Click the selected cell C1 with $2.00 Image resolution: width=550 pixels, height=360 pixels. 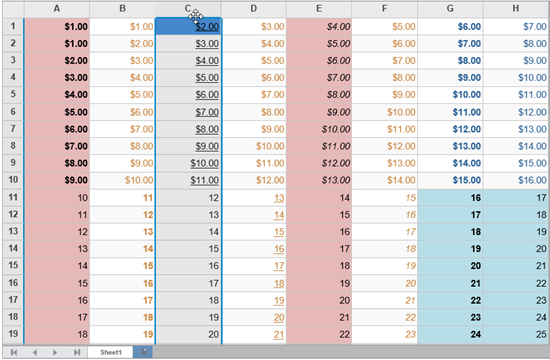(x=188, y=26)
